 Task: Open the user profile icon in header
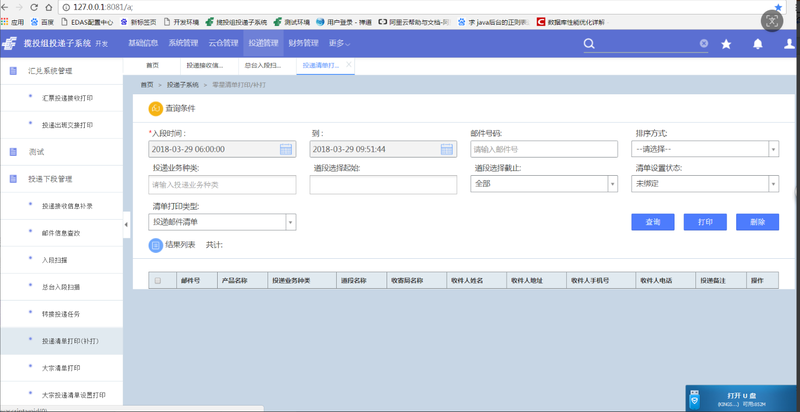coord(790,44)
